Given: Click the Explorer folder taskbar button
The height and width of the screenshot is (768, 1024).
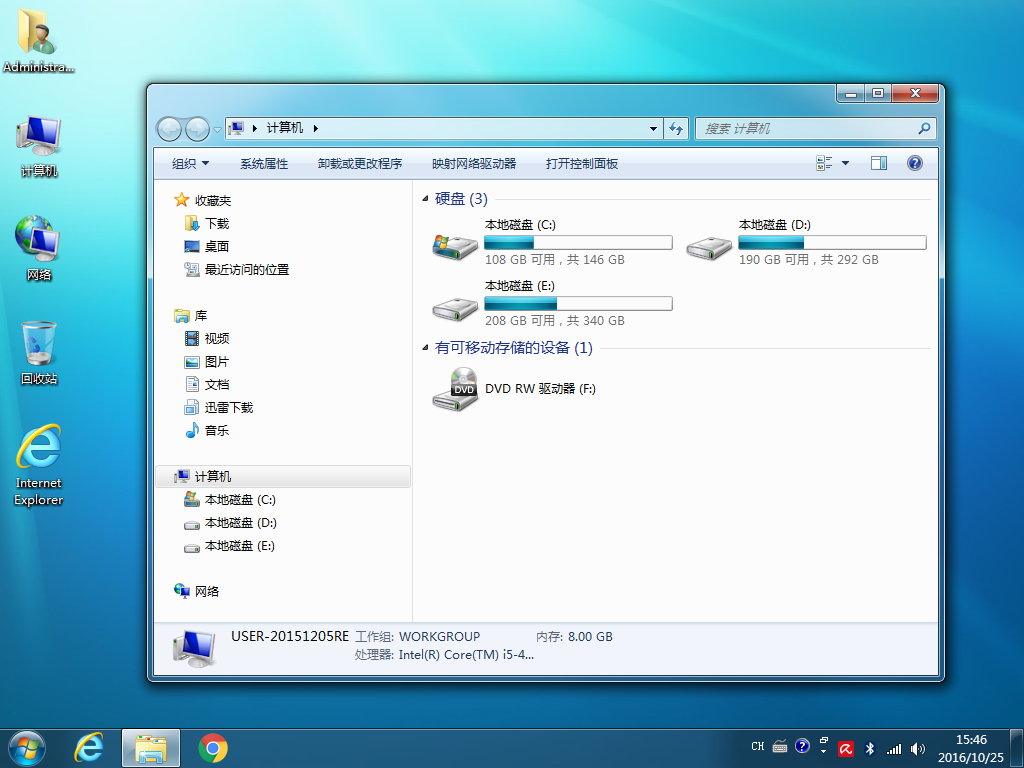Looking at the screenshot, I should (151, 748).
